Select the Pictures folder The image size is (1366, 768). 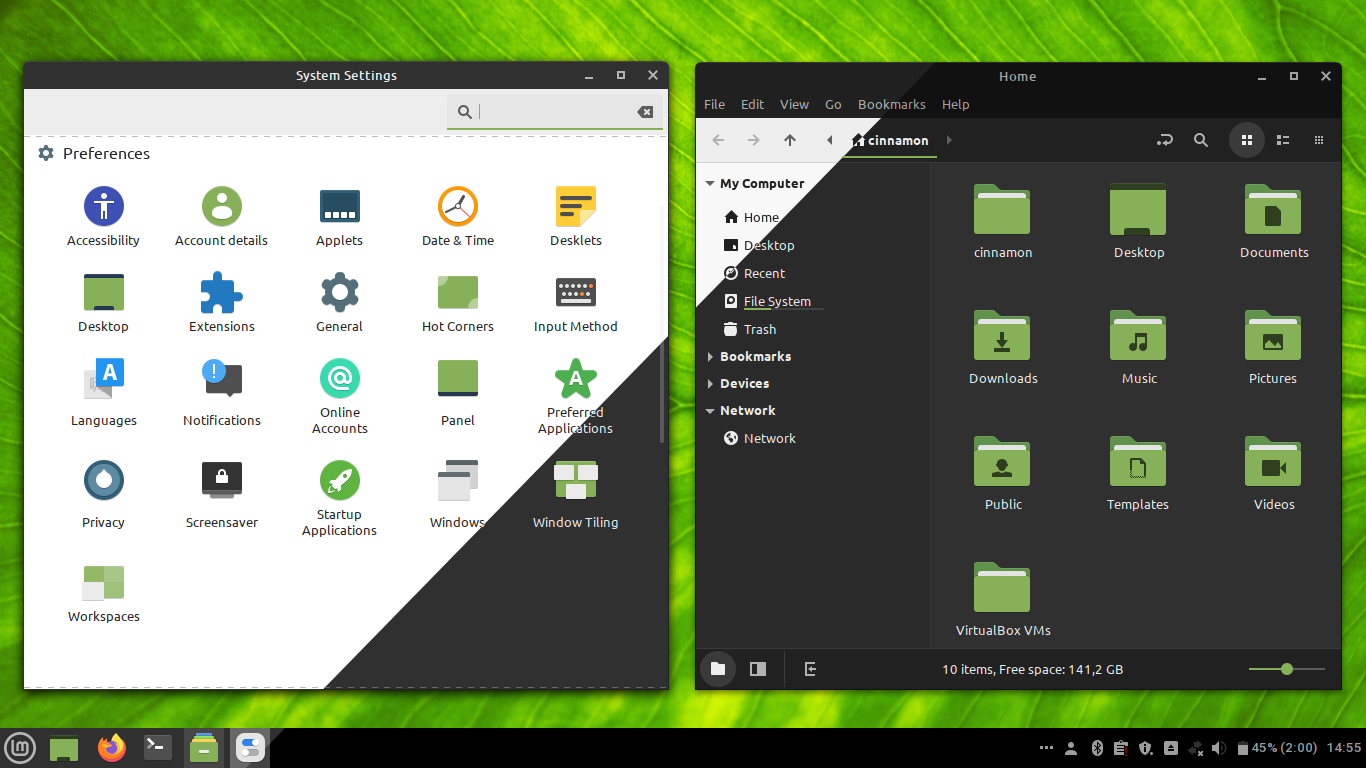tap(1273, 347)
